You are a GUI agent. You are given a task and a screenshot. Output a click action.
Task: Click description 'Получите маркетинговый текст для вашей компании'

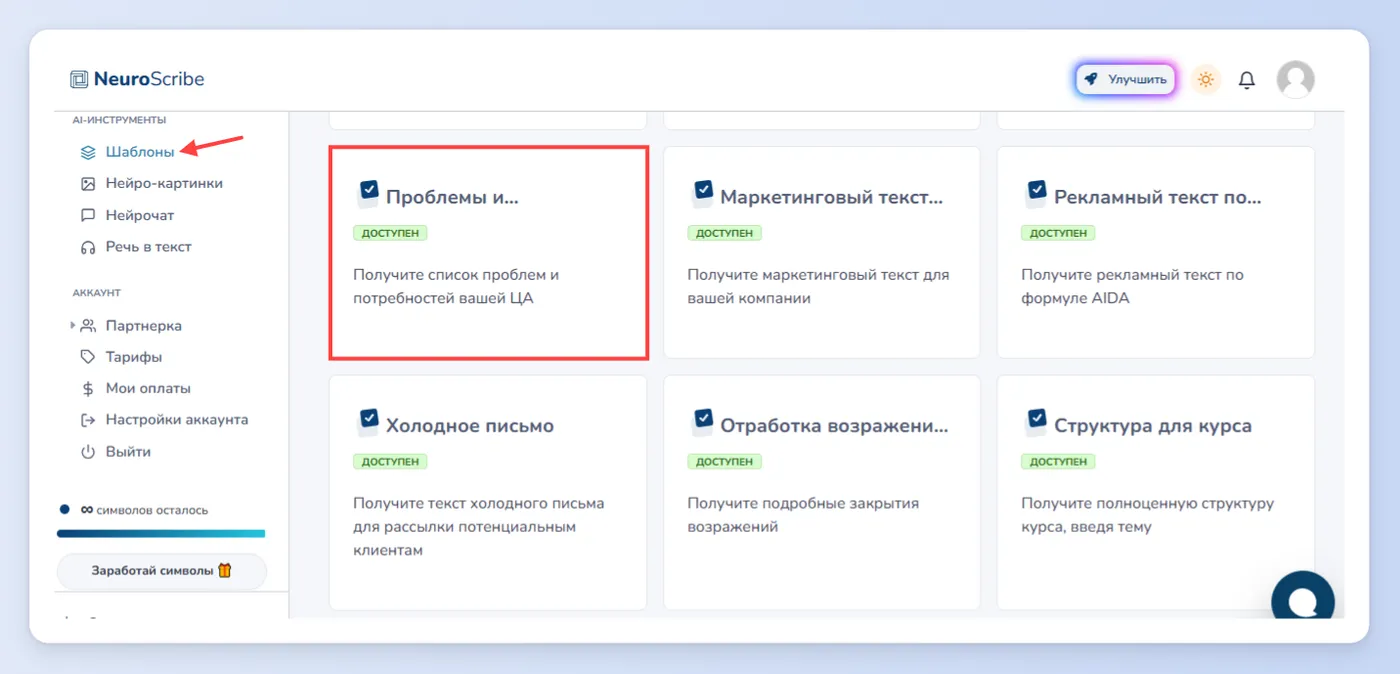point(818,286)
